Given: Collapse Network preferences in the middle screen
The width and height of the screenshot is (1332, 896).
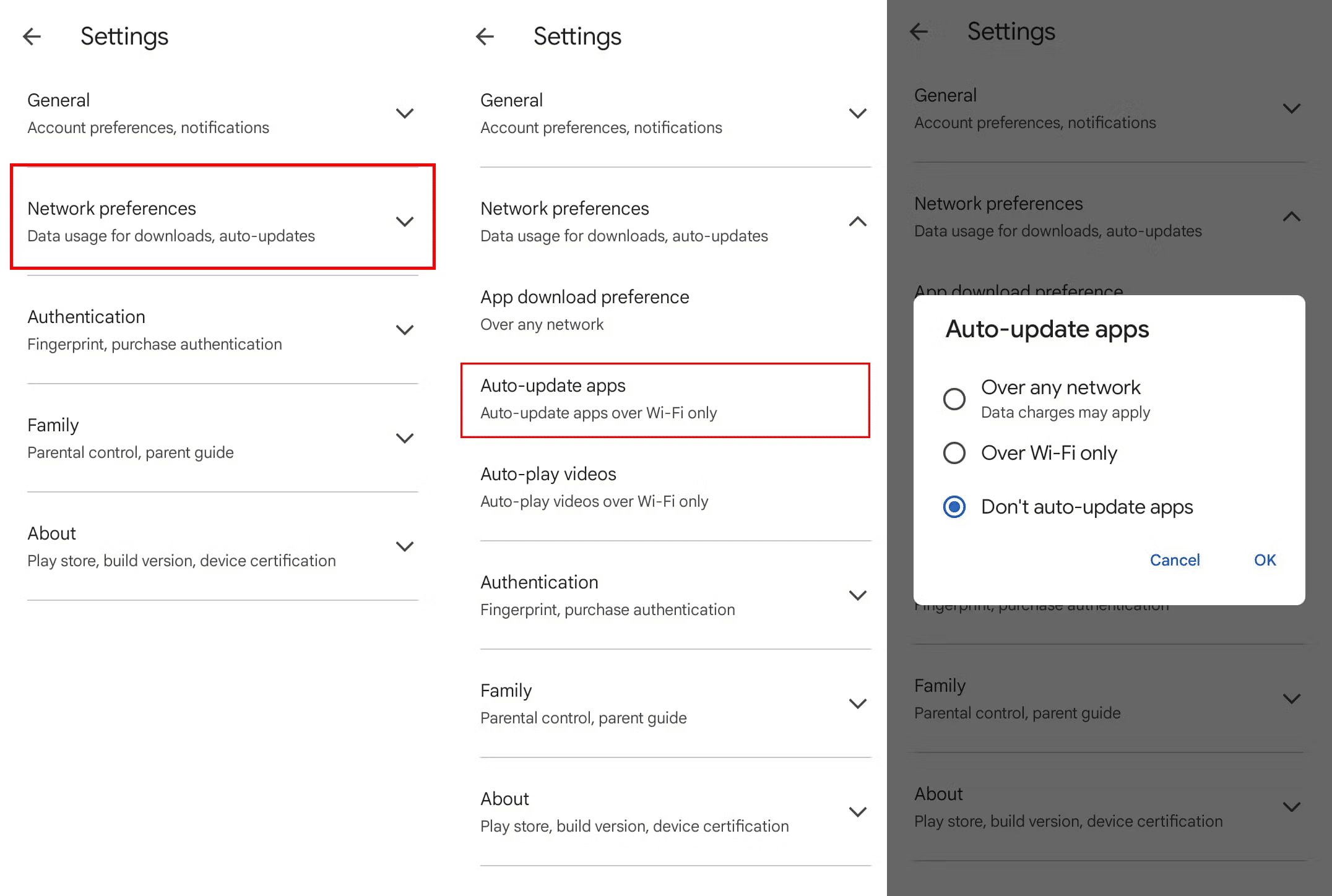Looking at the screenshot, I should point(858,222).
